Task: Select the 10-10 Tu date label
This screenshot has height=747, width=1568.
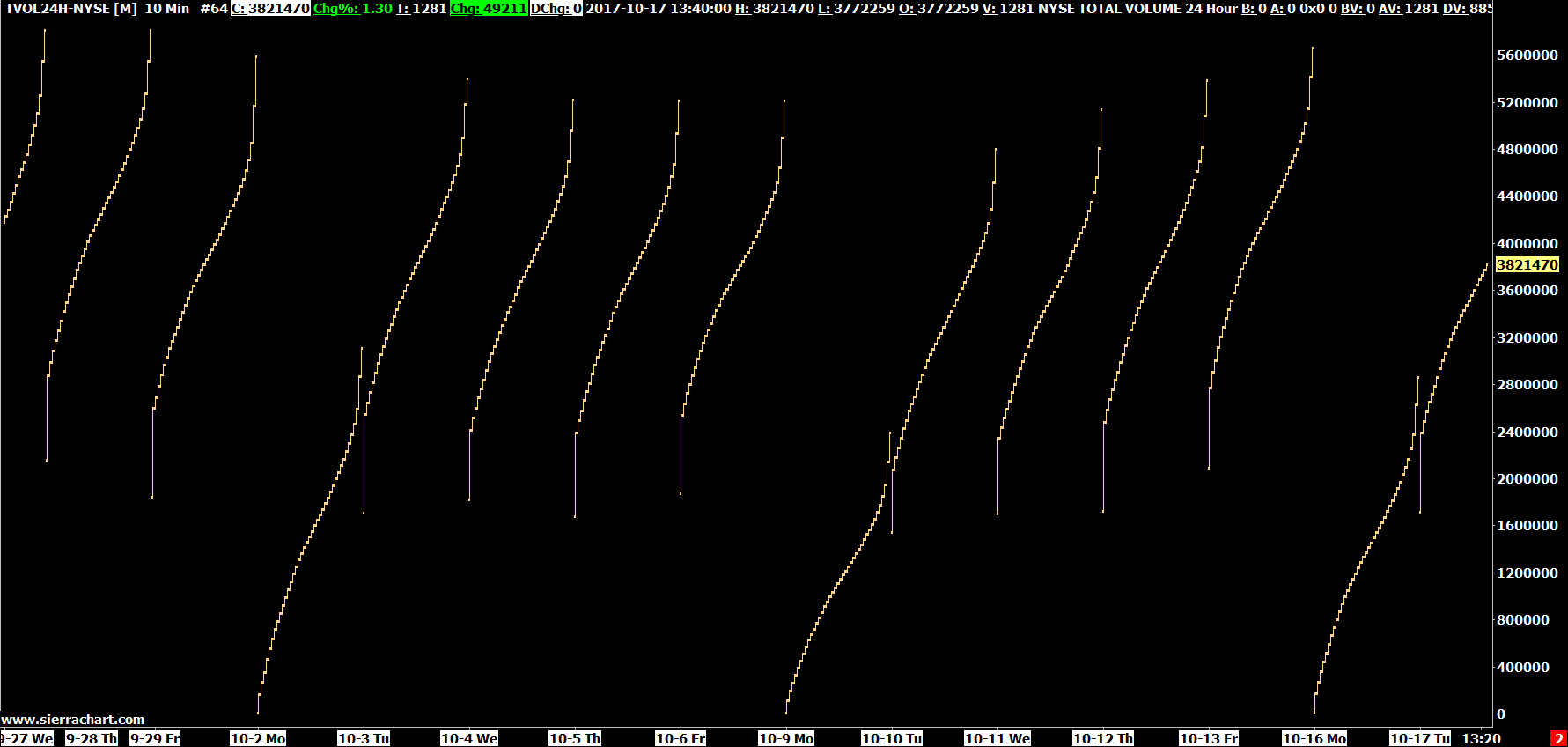Action: (892, 738)
